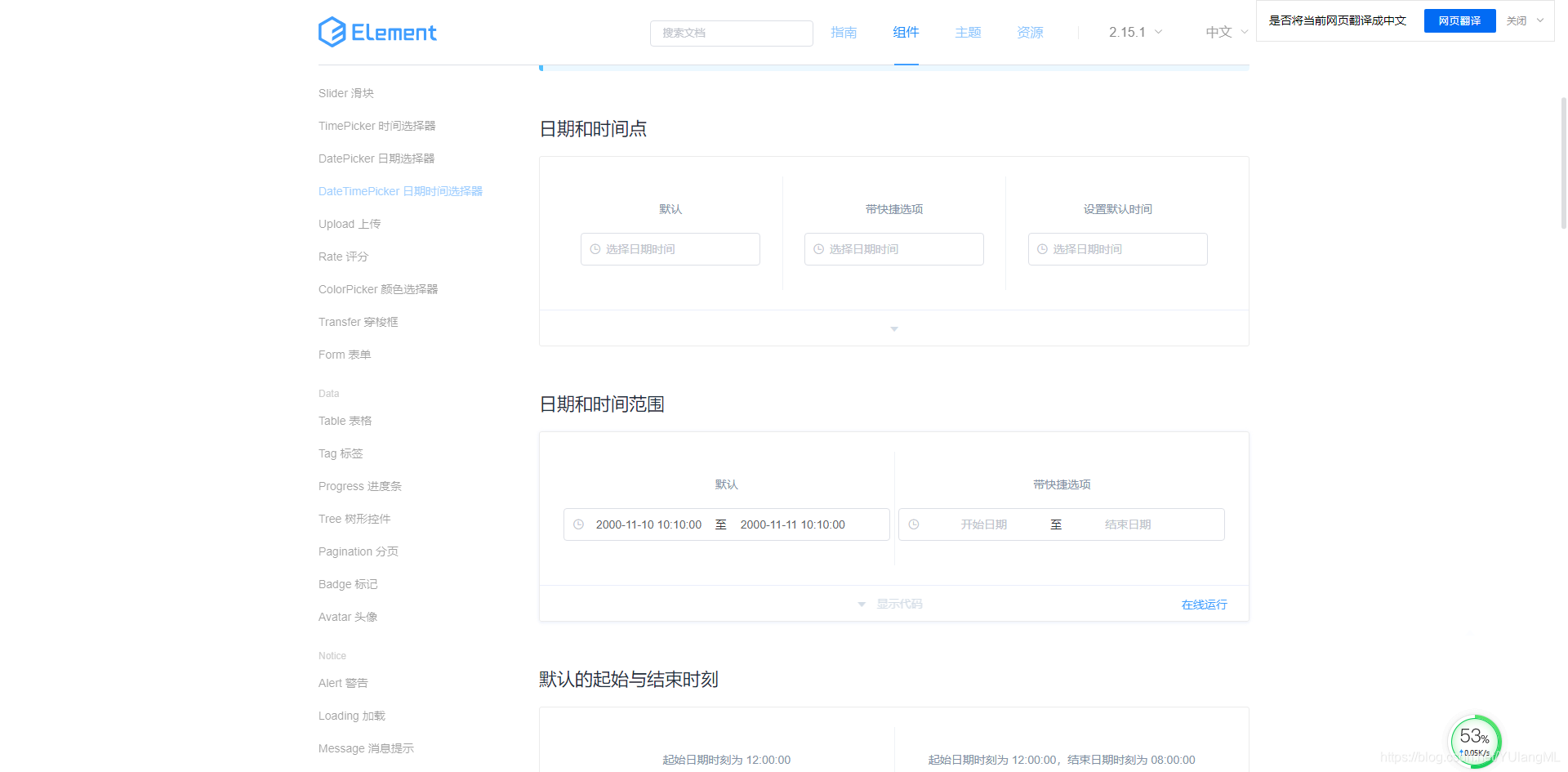Open Message 消息提示 in sidebar
This screenshot has height=772, width=1568.
(x=366, y=748)
